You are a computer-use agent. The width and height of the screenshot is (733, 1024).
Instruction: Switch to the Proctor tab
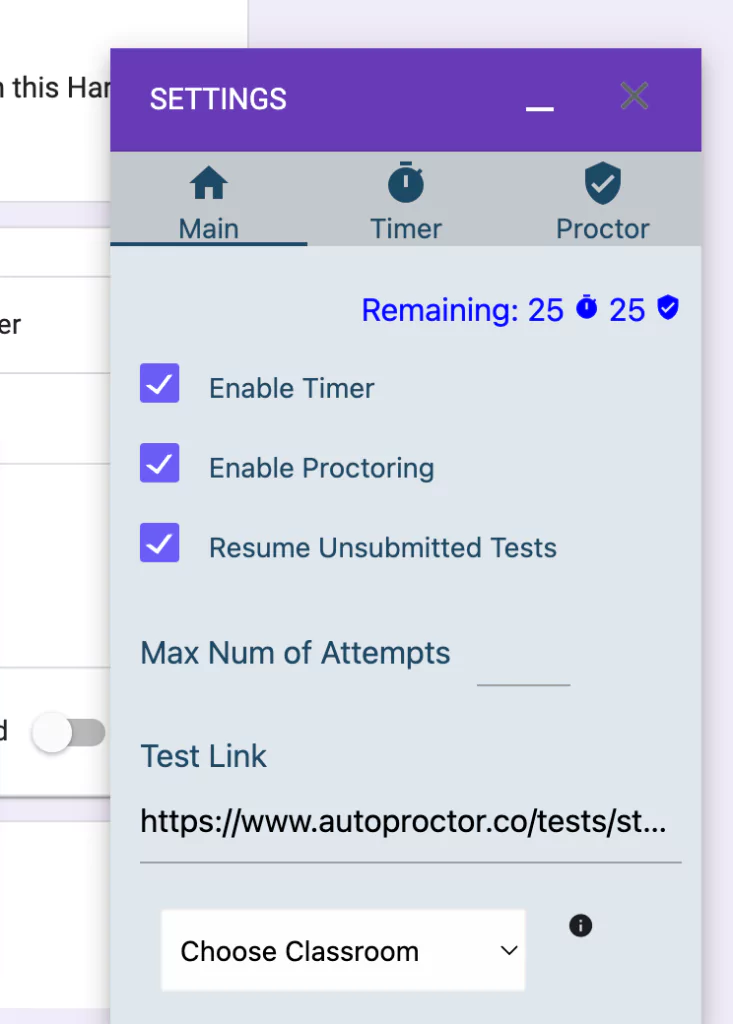point(602,229)
